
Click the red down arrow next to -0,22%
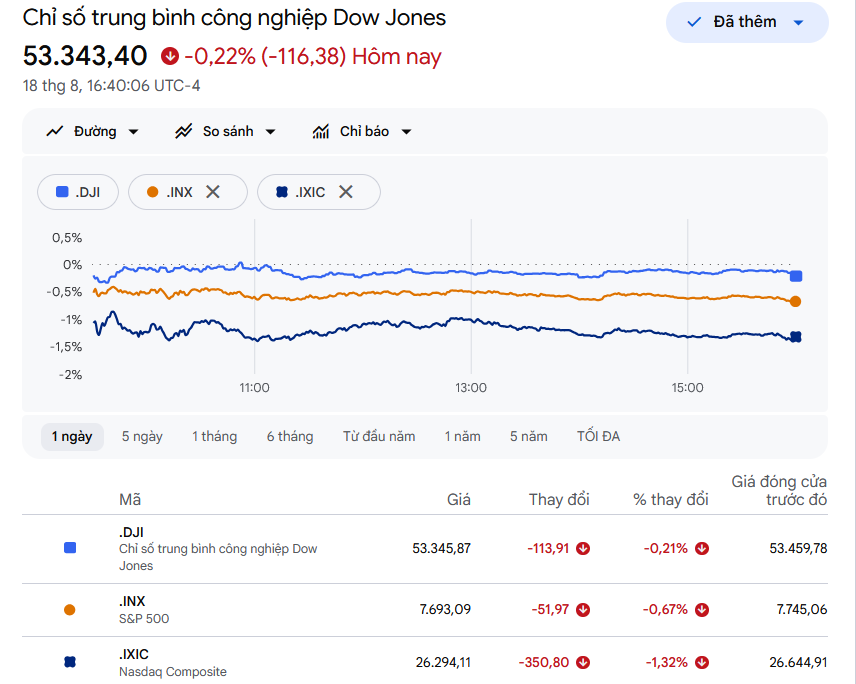tap(170, 56)
